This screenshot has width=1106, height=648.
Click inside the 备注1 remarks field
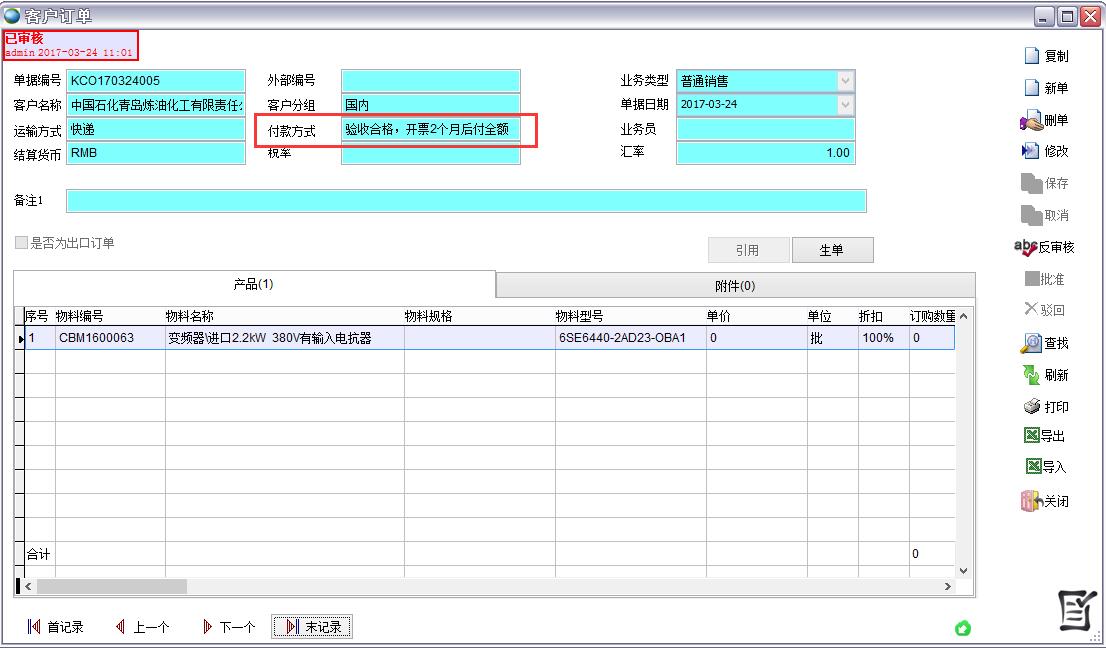coord(466,200)
